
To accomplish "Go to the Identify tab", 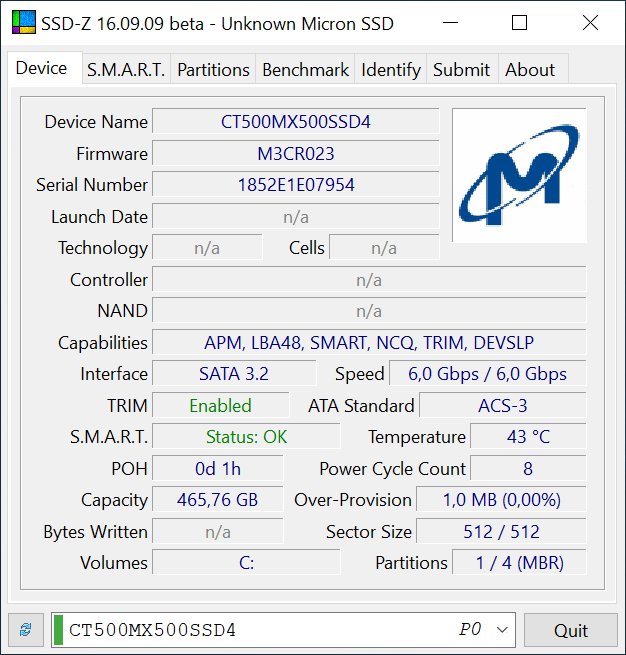I will pyautogui.click(x=390, y=69).
